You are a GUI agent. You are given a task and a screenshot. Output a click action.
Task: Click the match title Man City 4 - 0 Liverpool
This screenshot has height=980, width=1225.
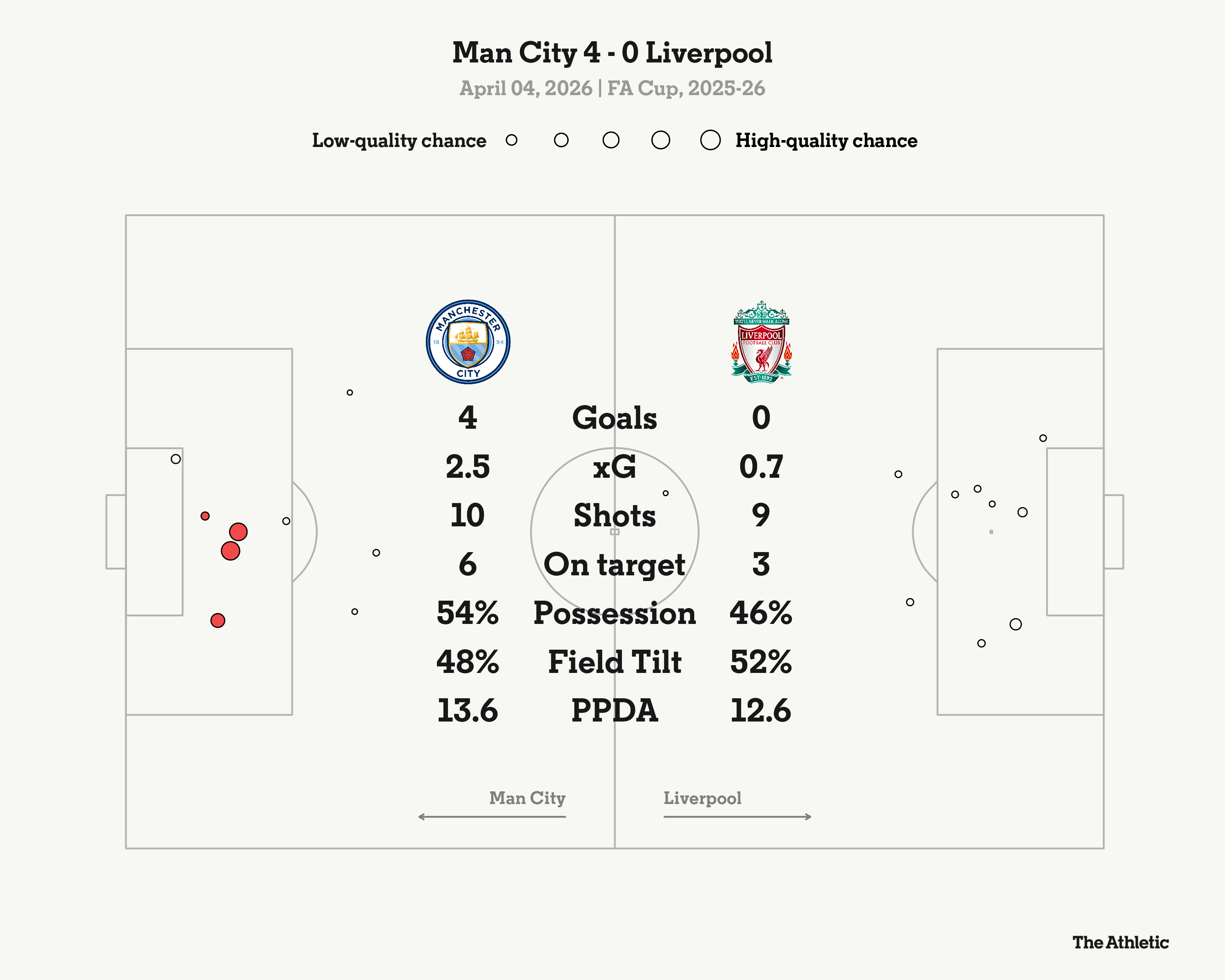612,53
